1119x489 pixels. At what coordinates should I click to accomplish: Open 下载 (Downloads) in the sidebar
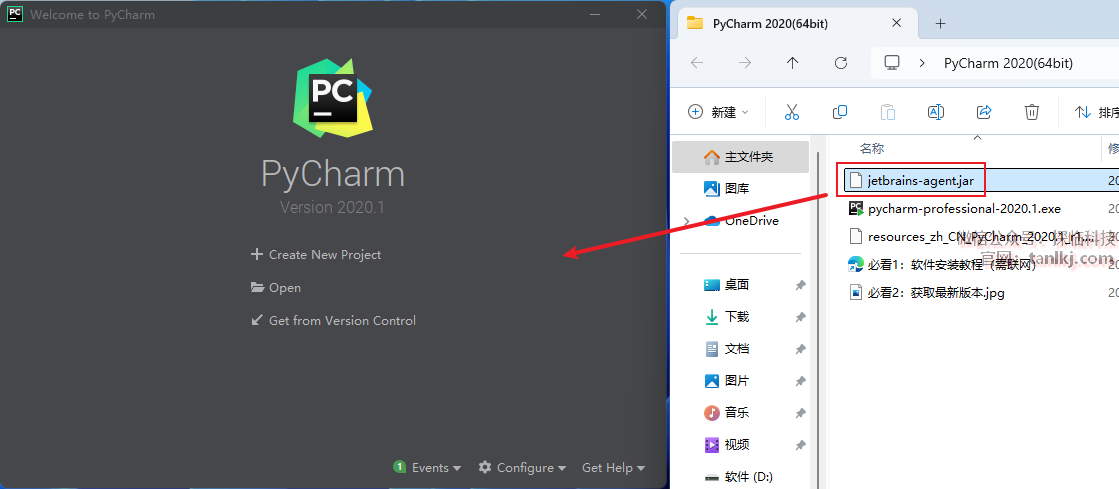point(737,317)
